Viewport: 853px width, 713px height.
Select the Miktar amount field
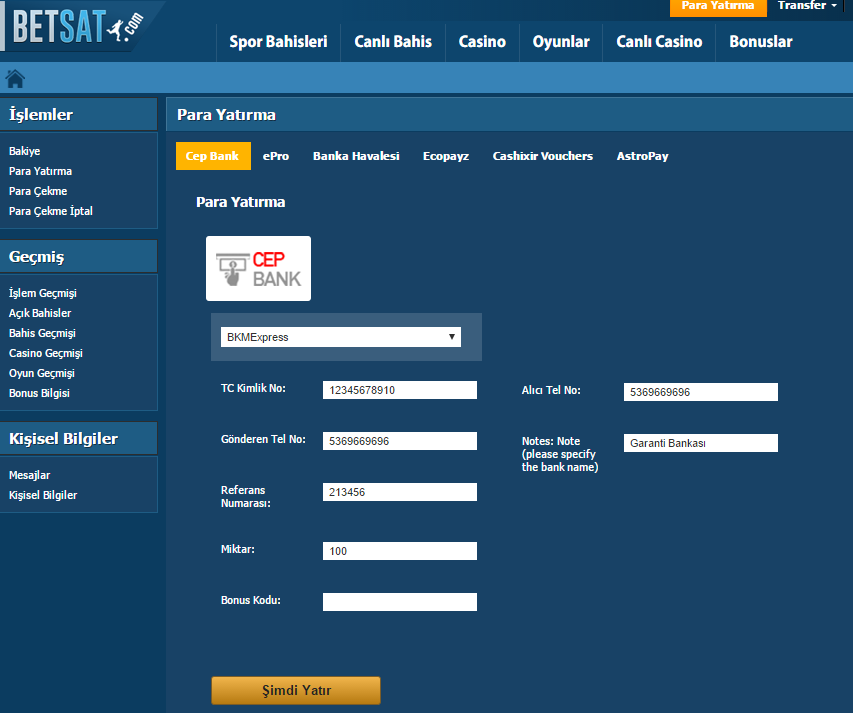pyautogui.click(x=400, y=551)
